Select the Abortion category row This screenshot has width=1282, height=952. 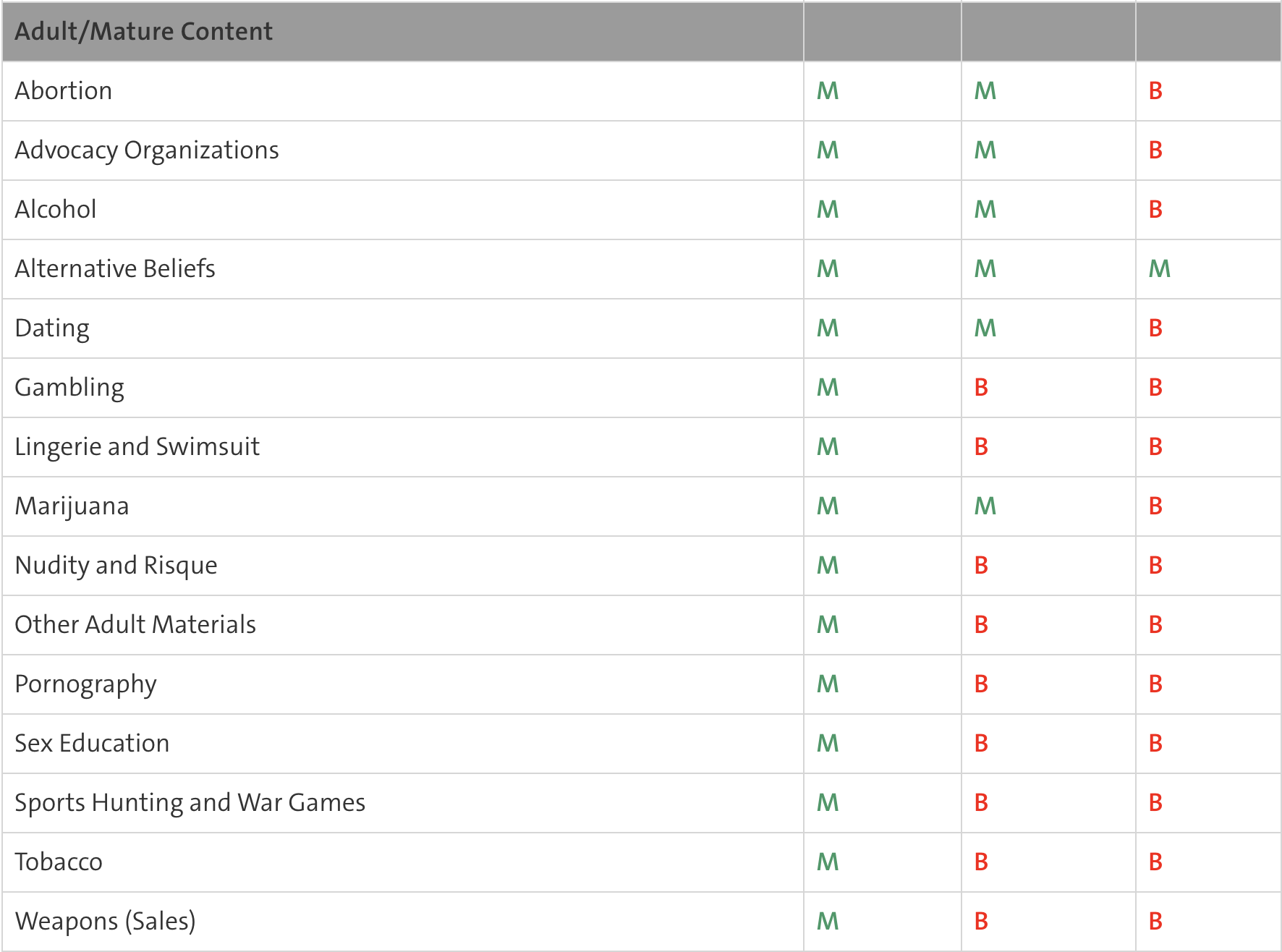[x=64, y=91]
